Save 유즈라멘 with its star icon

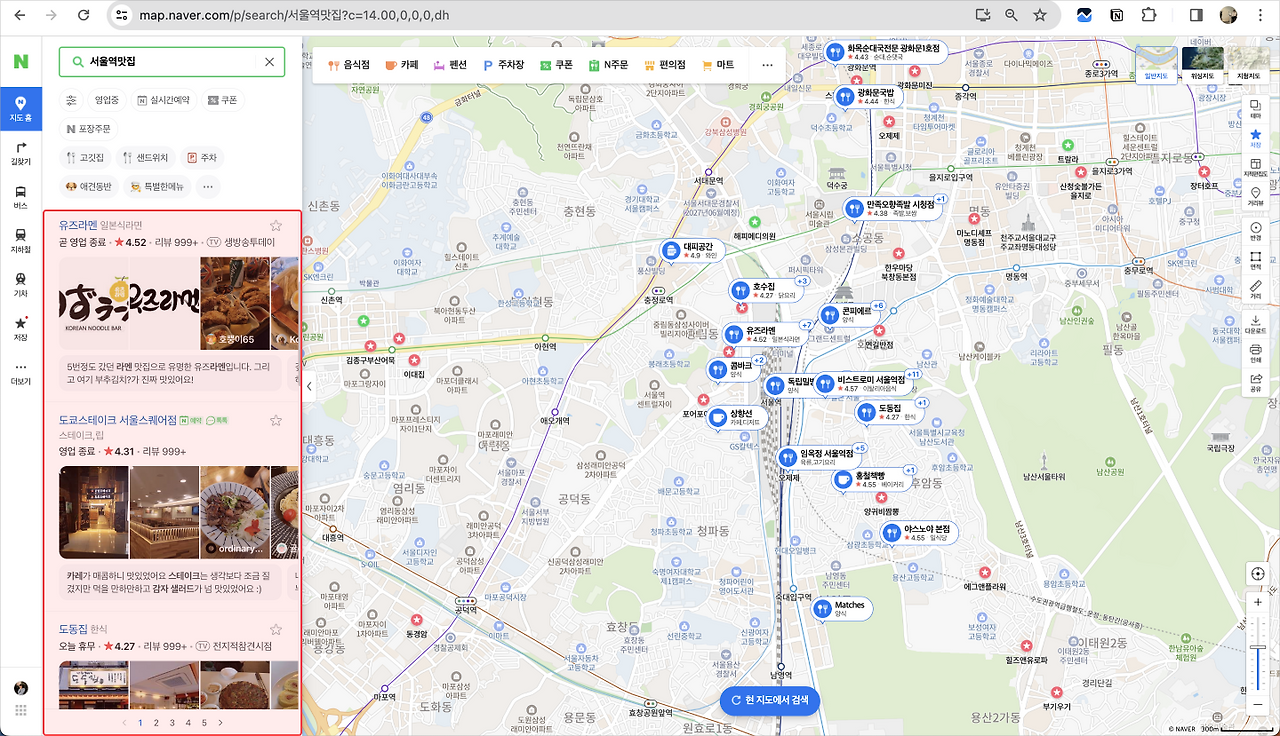(276, 226)
